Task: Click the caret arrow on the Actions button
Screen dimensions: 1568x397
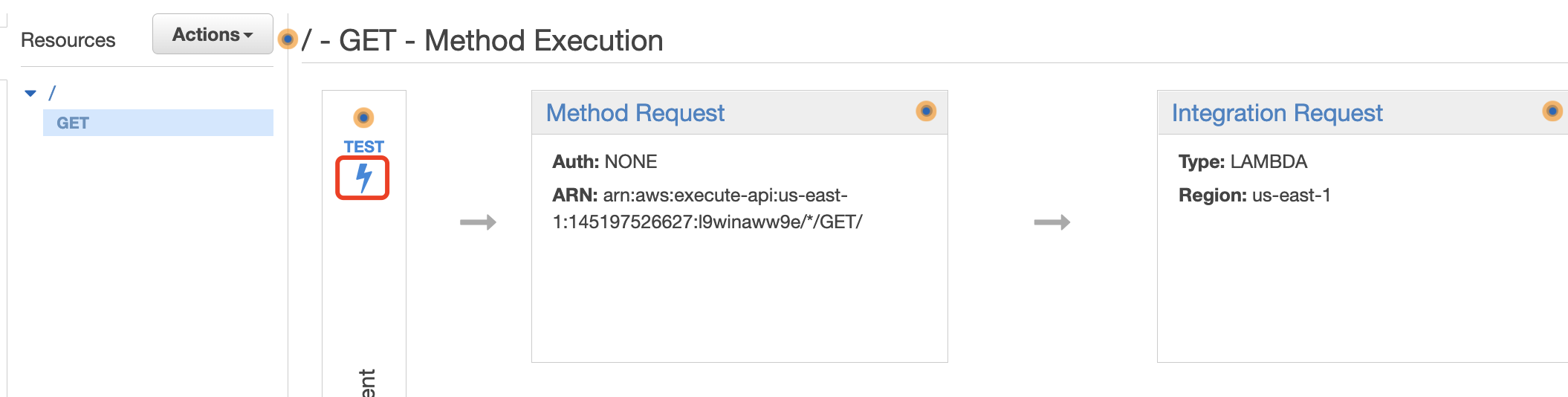Action: click(249, 36)
